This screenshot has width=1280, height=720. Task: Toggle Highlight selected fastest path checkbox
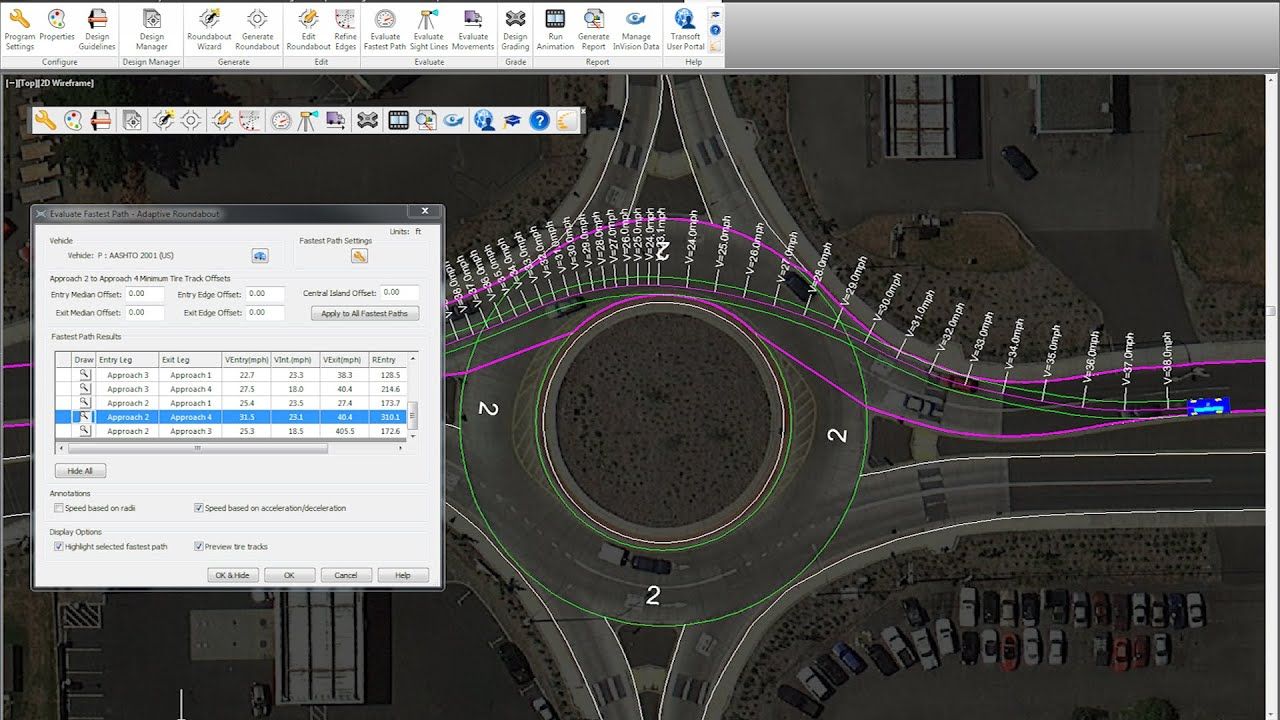click(x=59, y=547)
